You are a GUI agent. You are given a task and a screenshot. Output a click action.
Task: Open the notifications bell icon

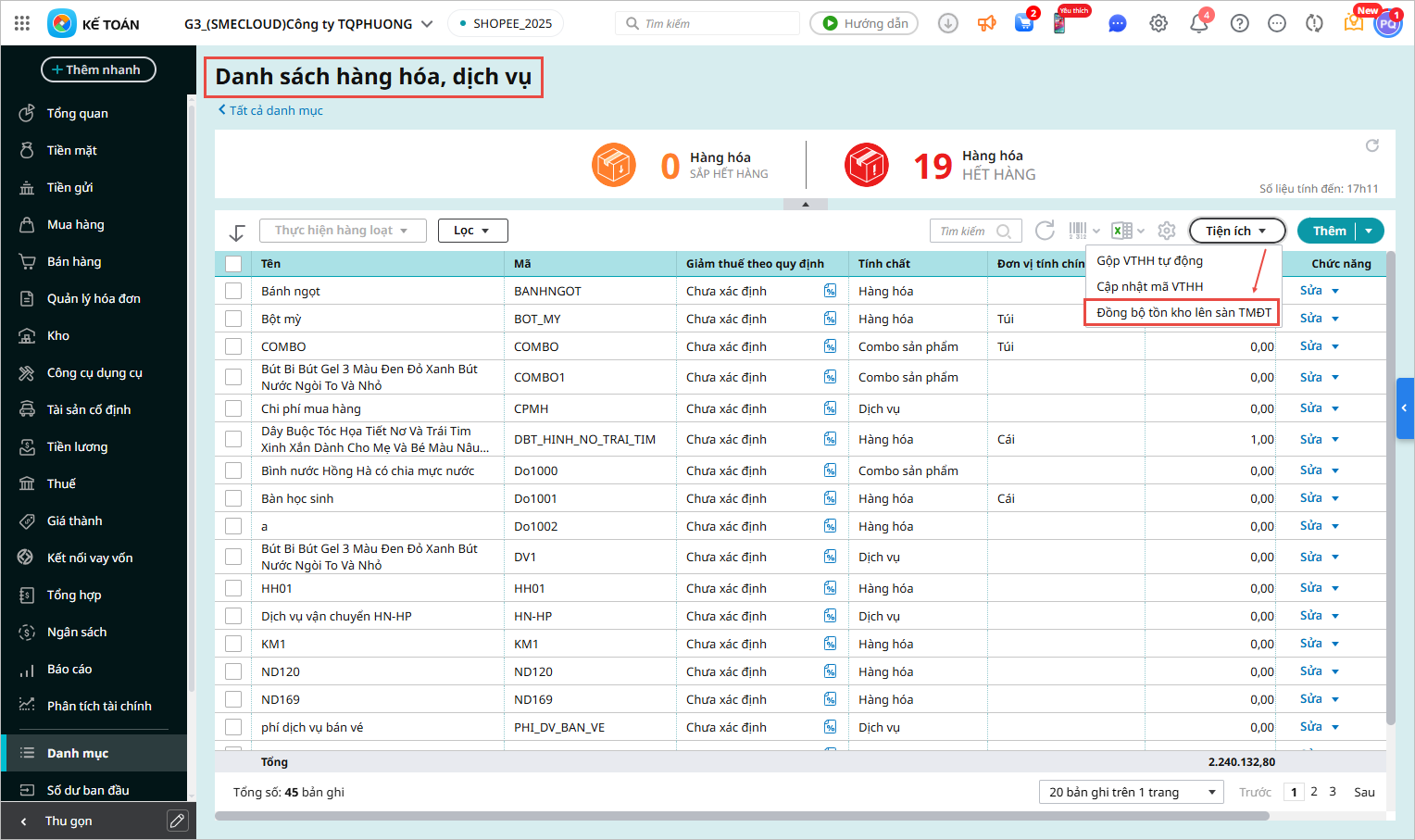(x=1198, y=23)
